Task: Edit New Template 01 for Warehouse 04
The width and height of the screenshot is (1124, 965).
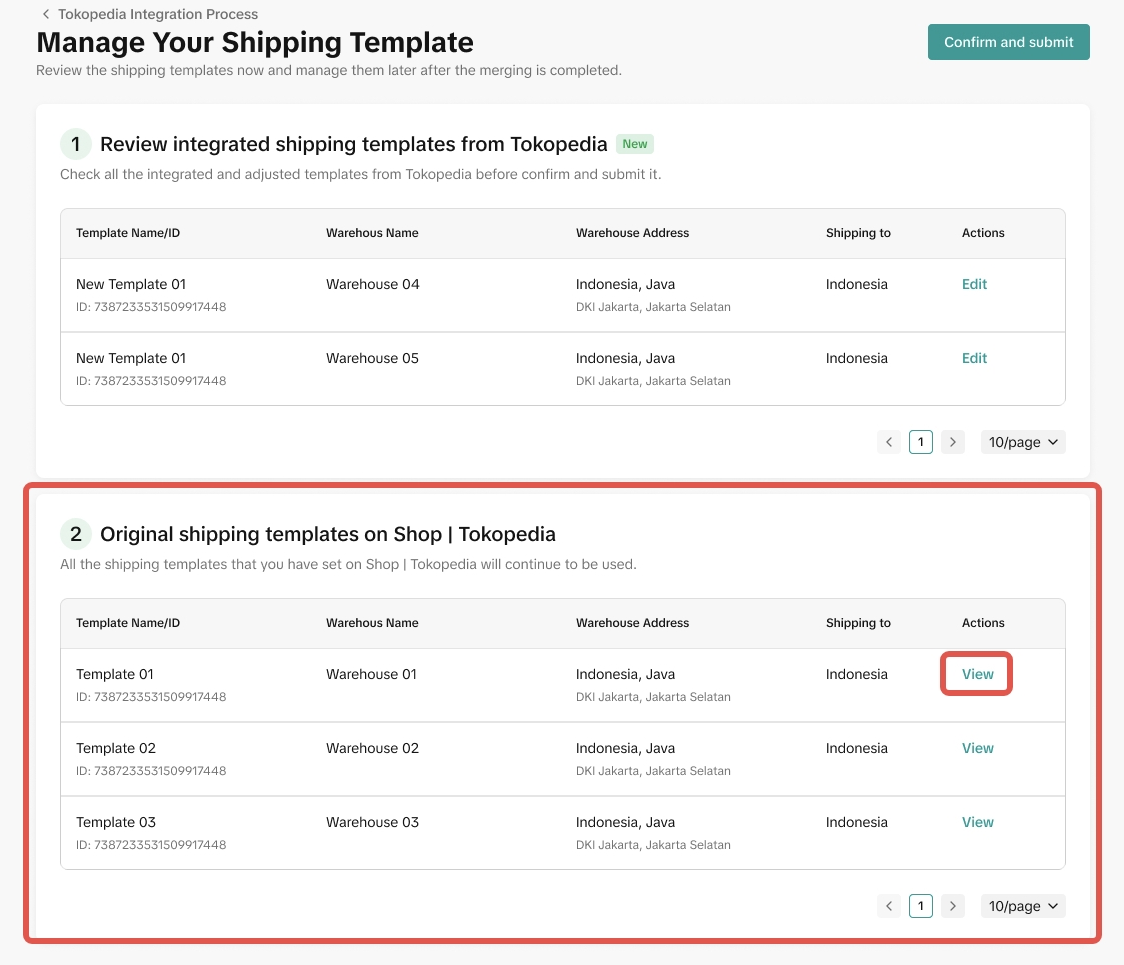Action: (x=974, y=284)
